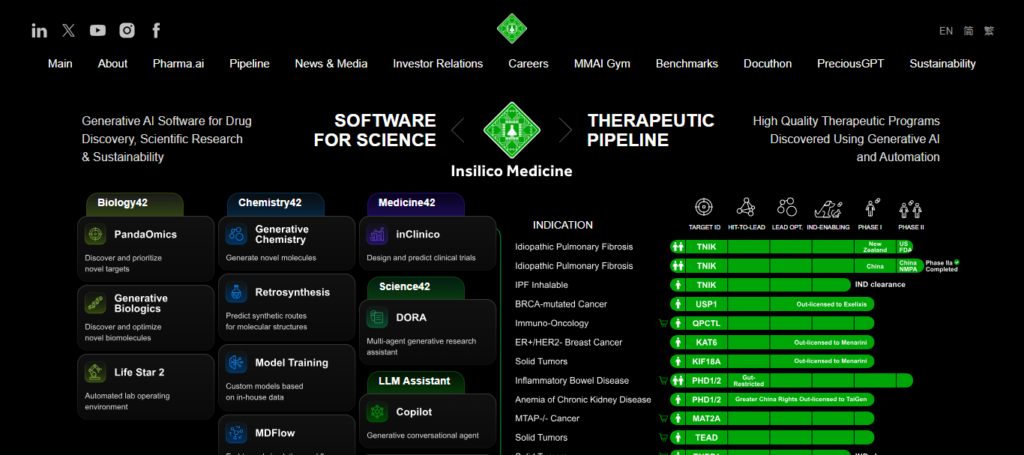Click the Retrosynthesis flask icon

(236, 292)
